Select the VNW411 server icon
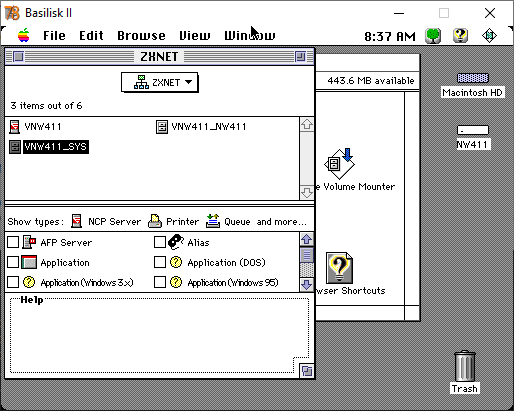 pyautogui.click(x=14, y=127)
